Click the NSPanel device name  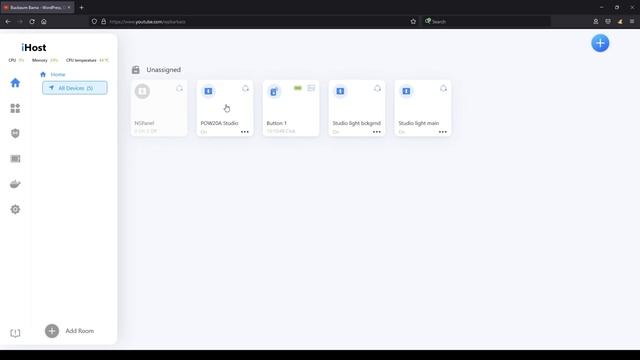point(144,123)
